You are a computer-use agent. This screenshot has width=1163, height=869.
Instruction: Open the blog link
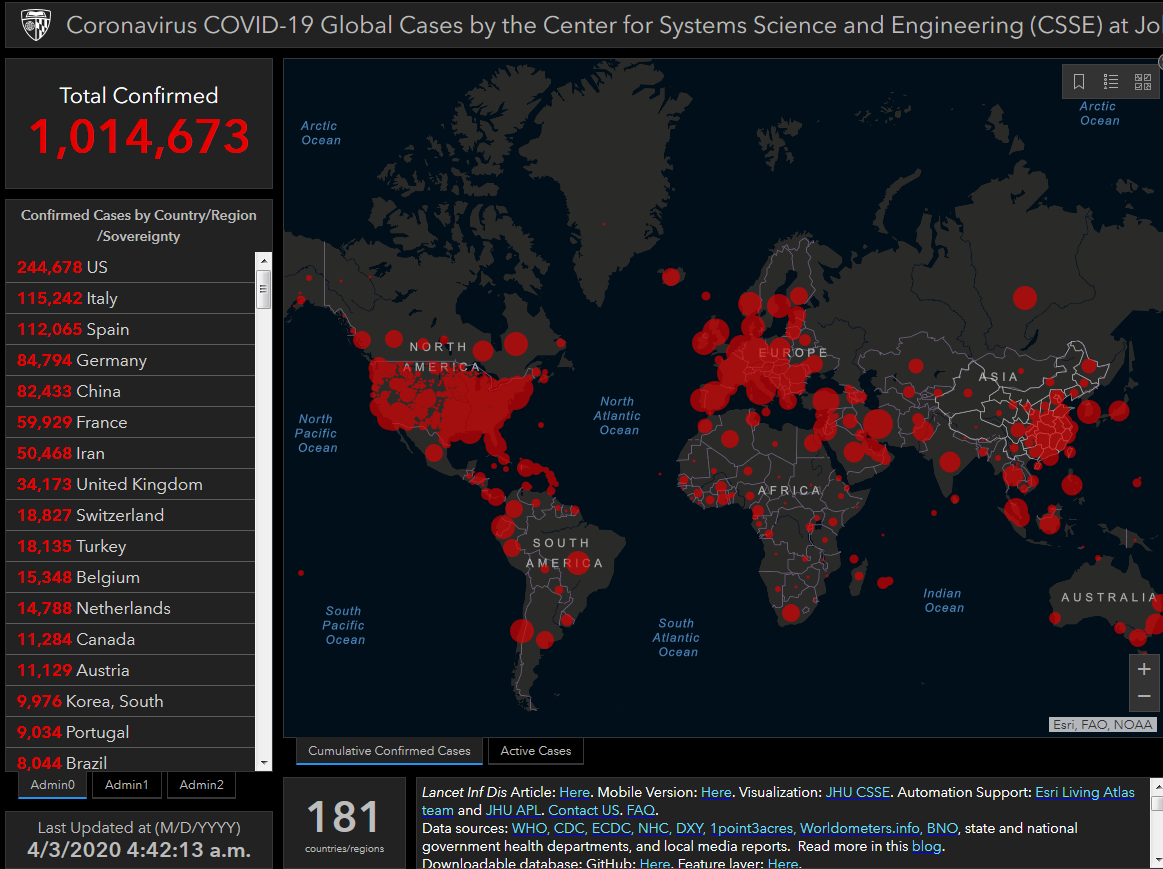click(x=926, y=846)
